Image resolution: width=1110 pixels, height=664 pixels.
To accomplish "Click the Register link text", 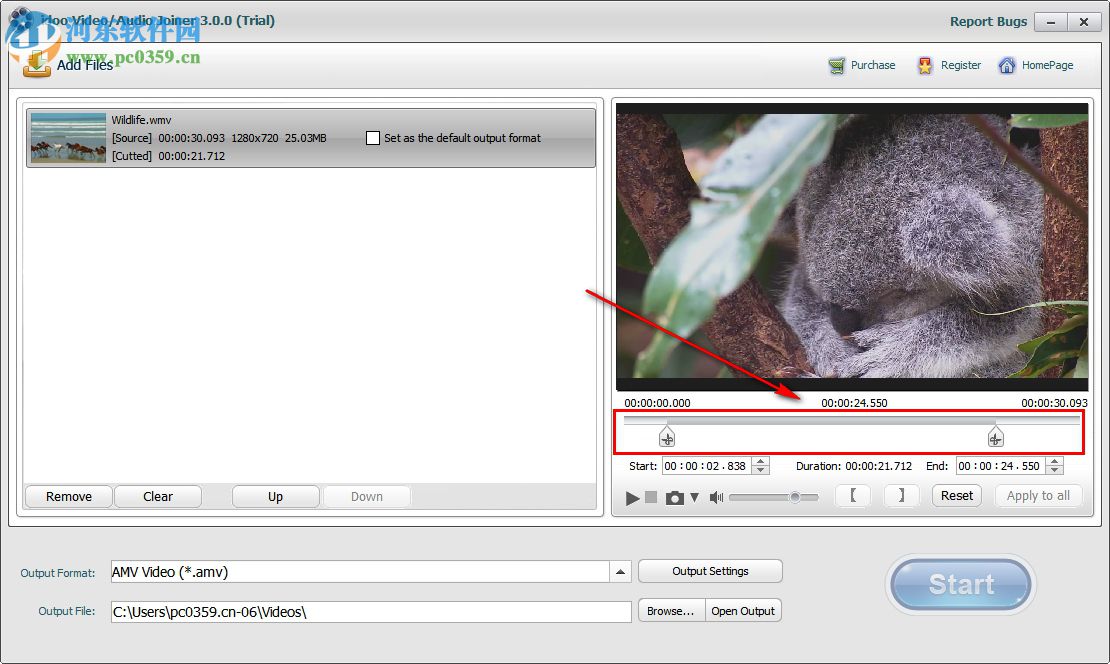I will tap(961, 65).
